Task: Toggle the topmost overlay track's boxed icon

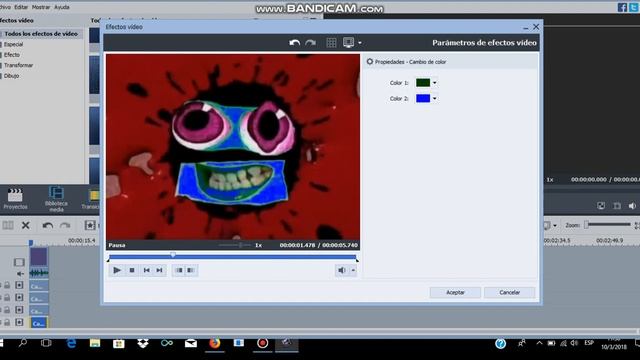Action: point(19,285)
